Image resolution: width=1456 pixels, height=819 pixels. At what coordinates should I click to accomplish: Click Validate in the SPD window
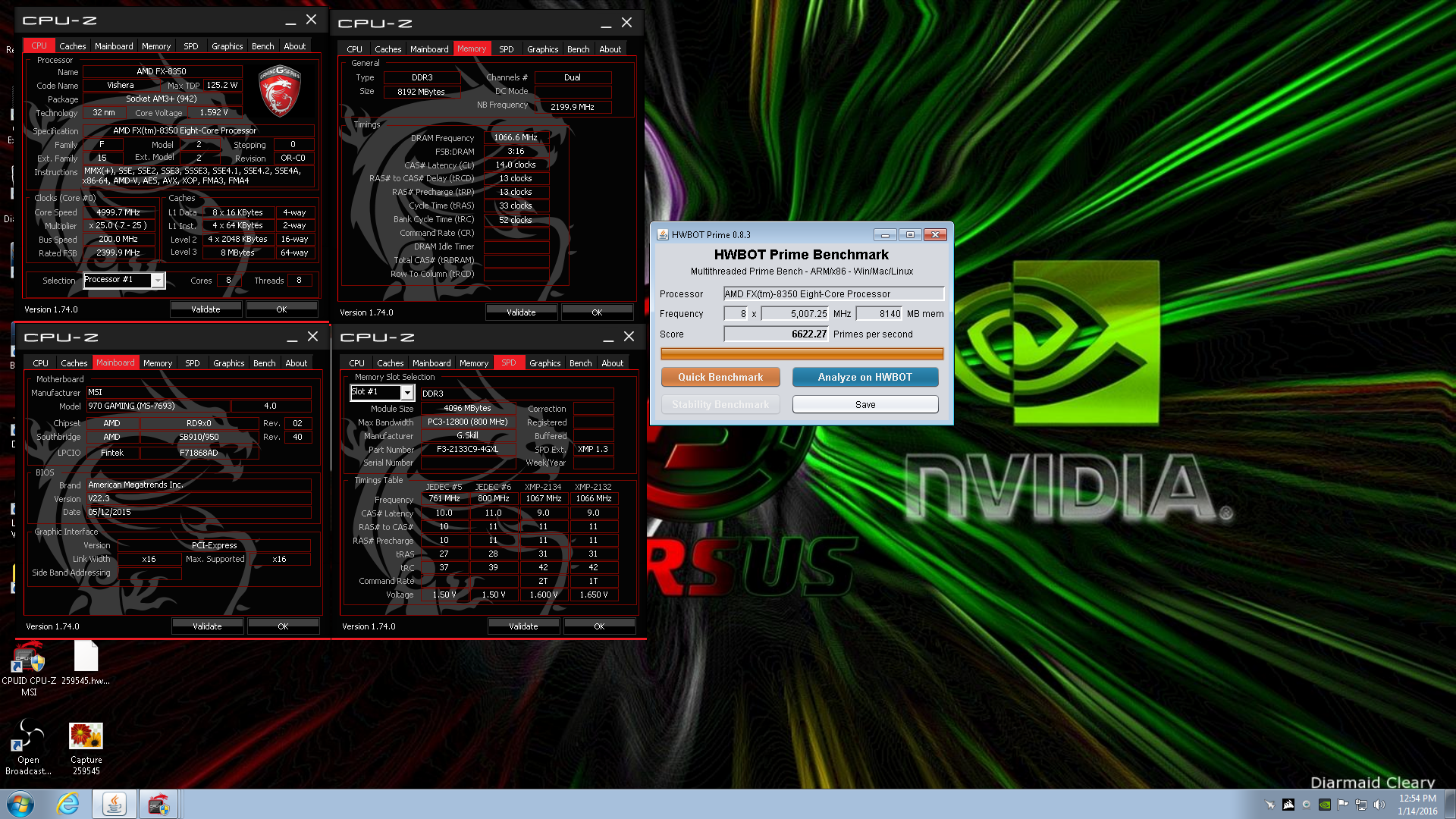click(x=523, y=626)
